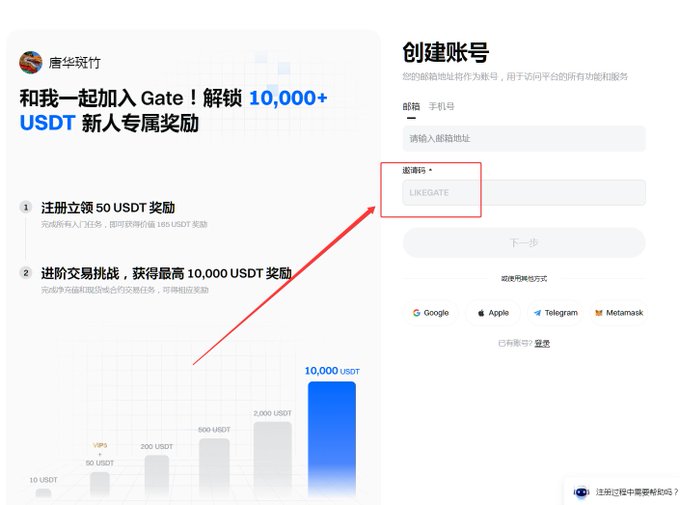Open the help chatbot robot icon
Image resolution: width=680 pixels, height=505 pixels.
582,492
